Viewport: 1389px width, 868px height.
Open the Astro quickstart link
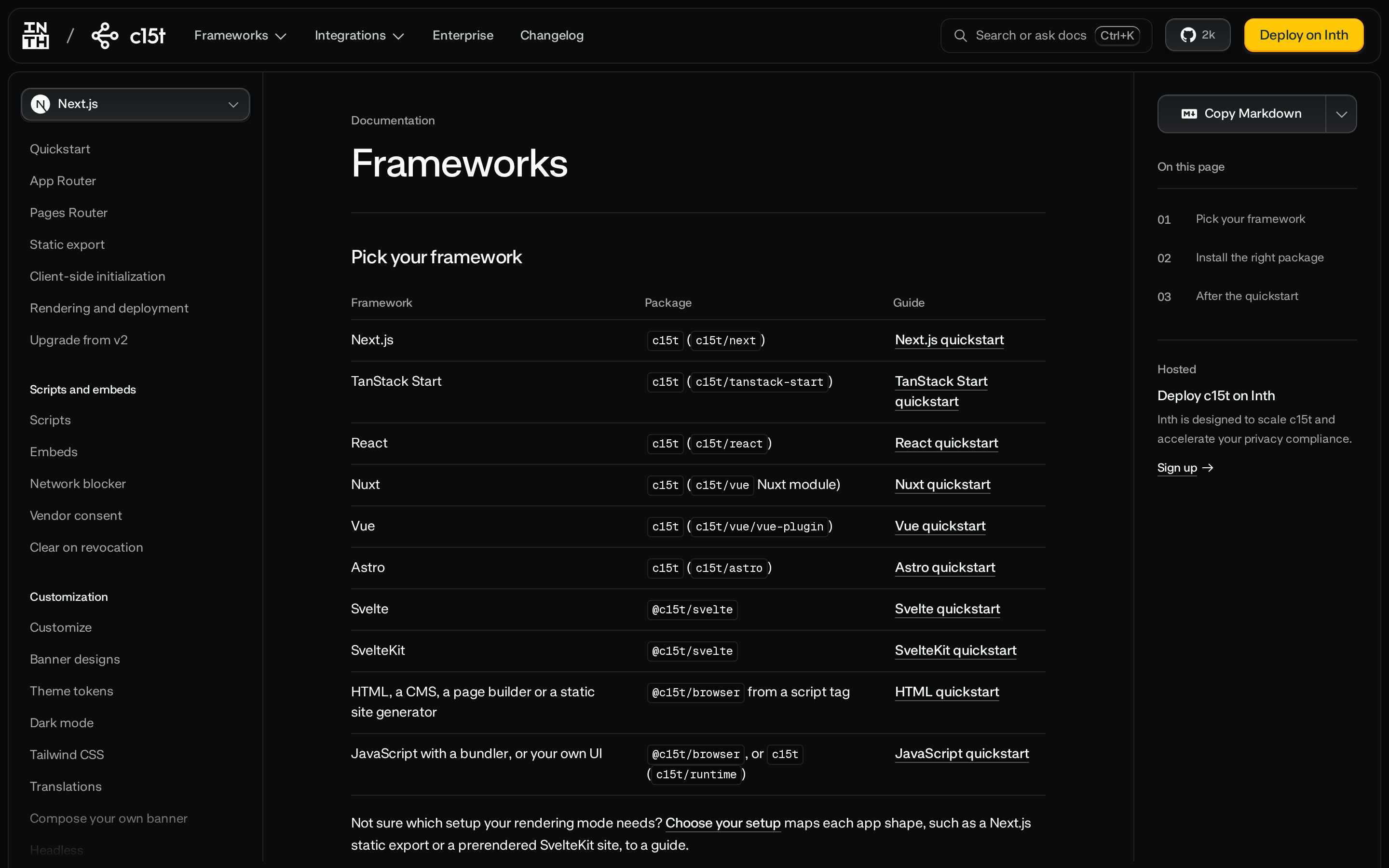(945, 567)
